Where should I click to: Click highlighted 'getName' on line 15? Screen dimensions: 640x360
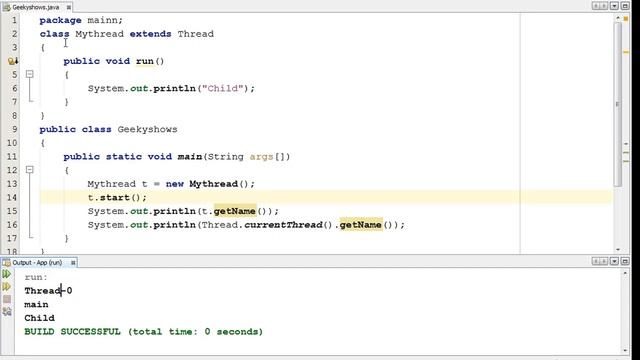(235, 211)
